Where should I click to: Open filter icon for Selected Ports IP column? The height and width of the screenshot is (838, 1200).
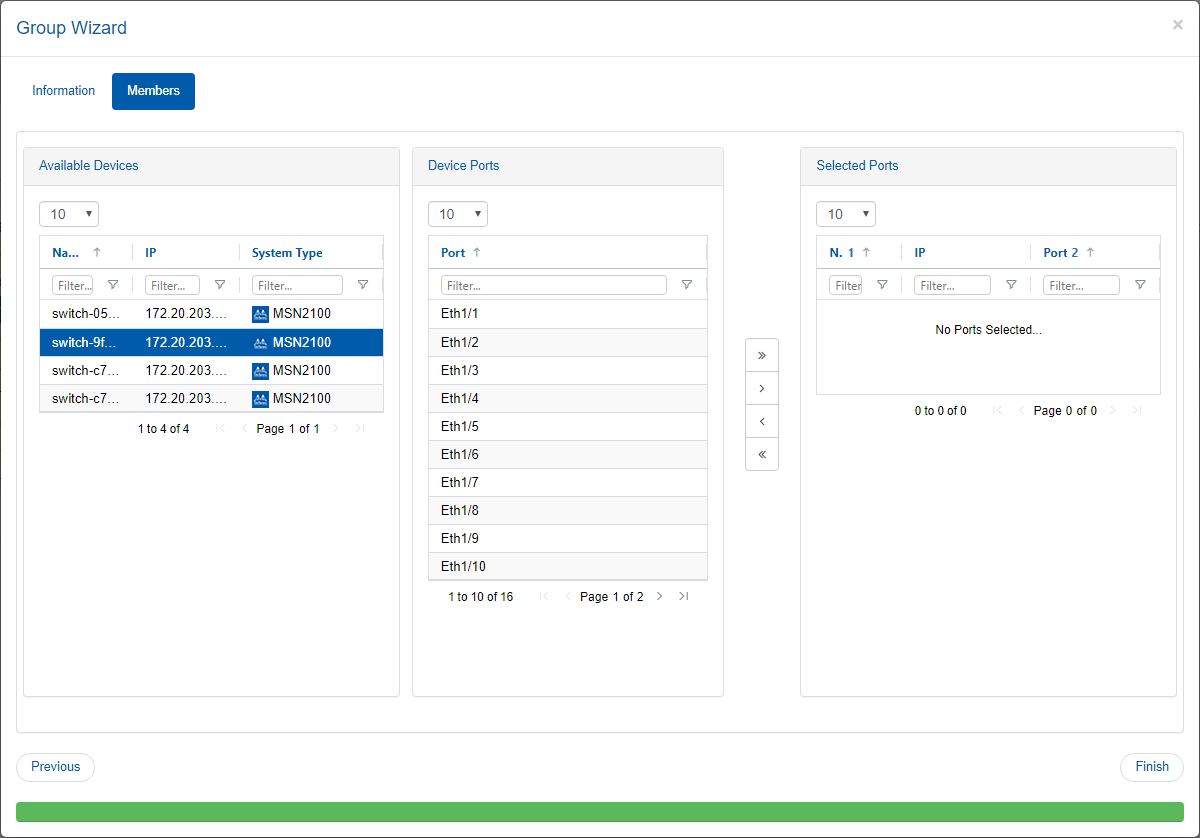(x=1011, y=285)
